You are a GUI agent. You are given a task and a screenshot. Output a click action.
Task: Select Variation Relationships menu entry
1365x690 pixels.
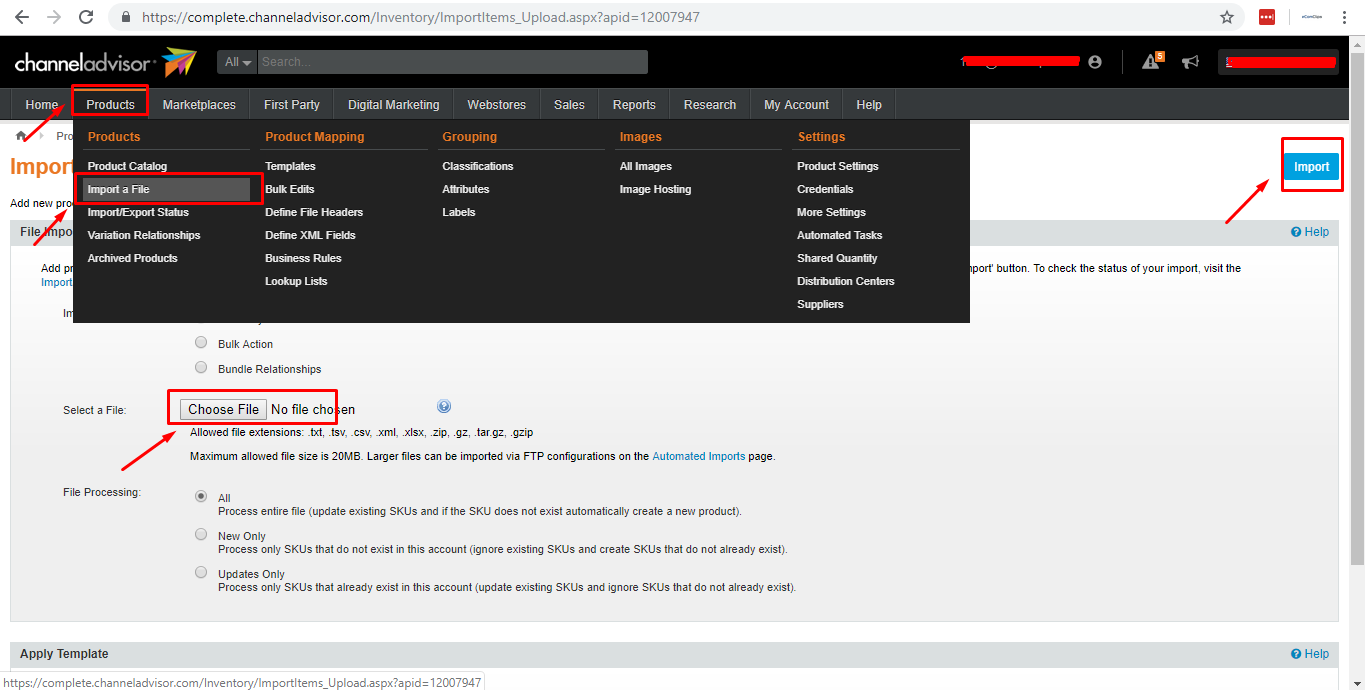click(x=144, y=235)
